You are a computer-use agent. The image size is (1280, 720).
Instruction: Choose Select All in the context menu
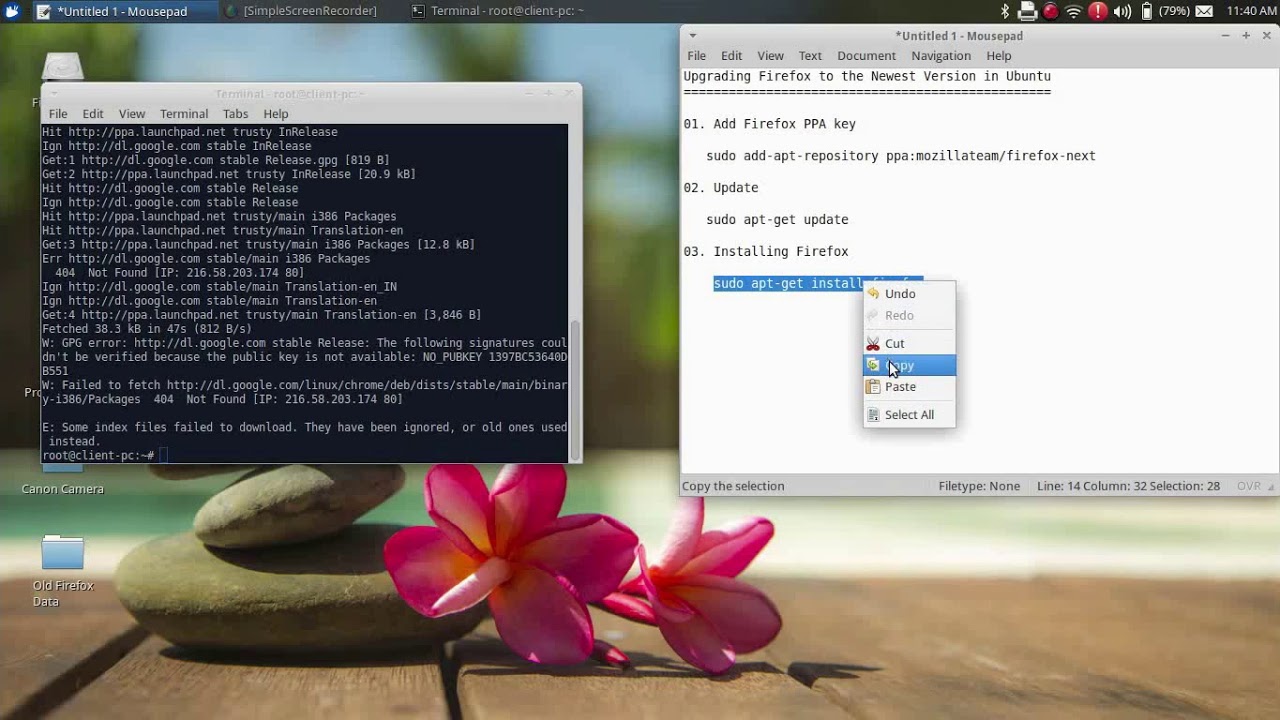tap(909, 415)
